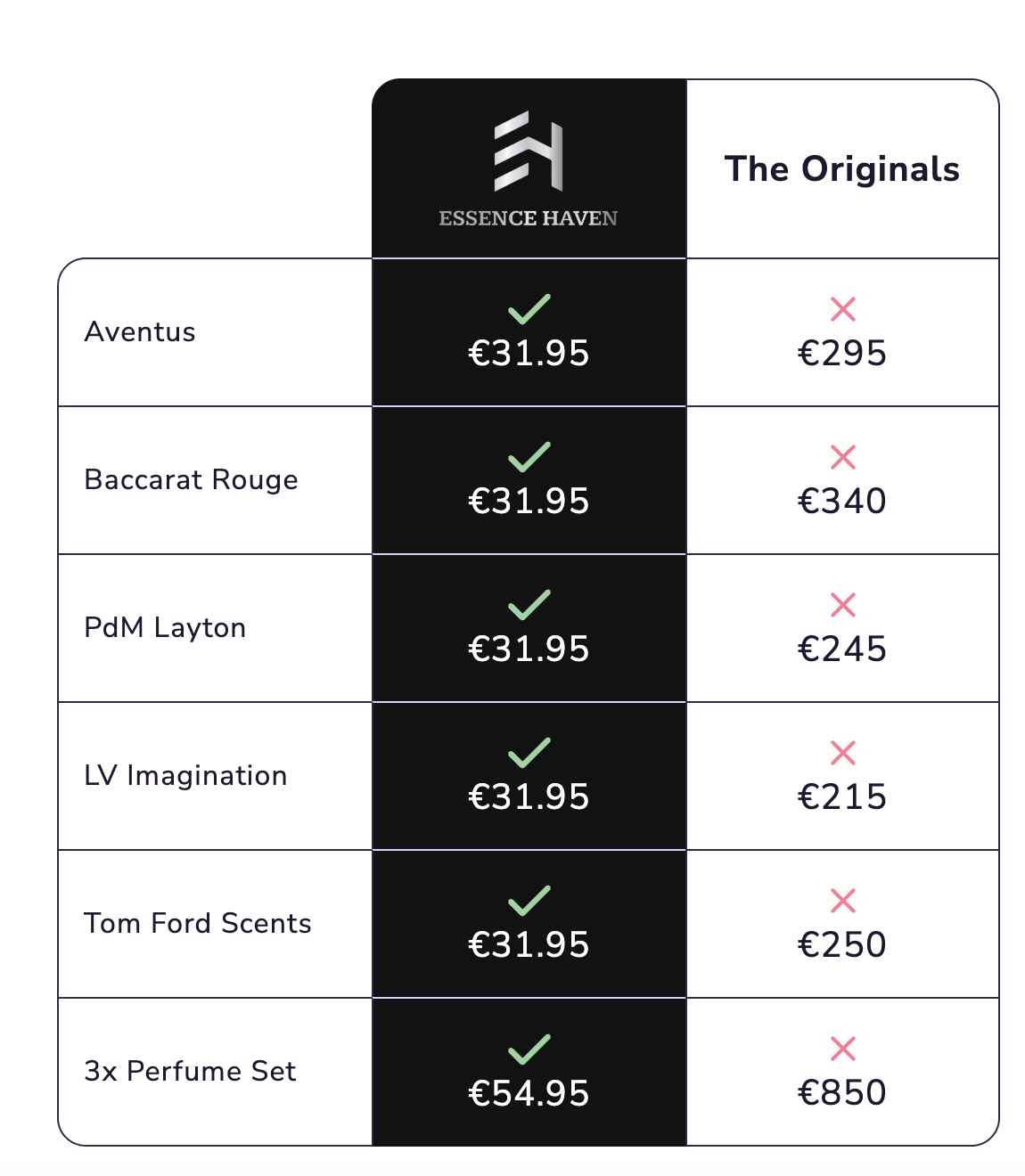This screenshot has width=1025, height=1176.
Task: Click the pink X in LV Imagination row
Action: click(x=842, y=753)
